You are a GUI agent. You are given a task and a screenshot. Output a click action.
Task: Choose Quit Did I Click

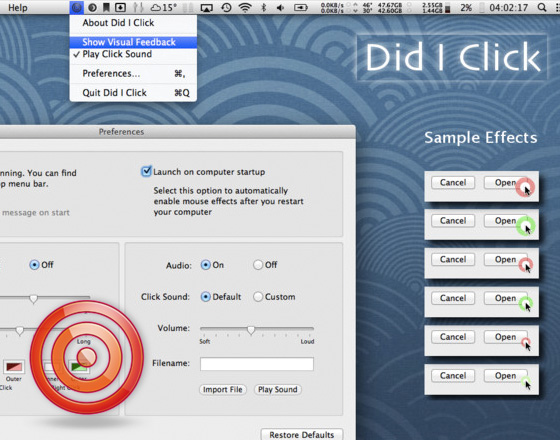point(133,93)
